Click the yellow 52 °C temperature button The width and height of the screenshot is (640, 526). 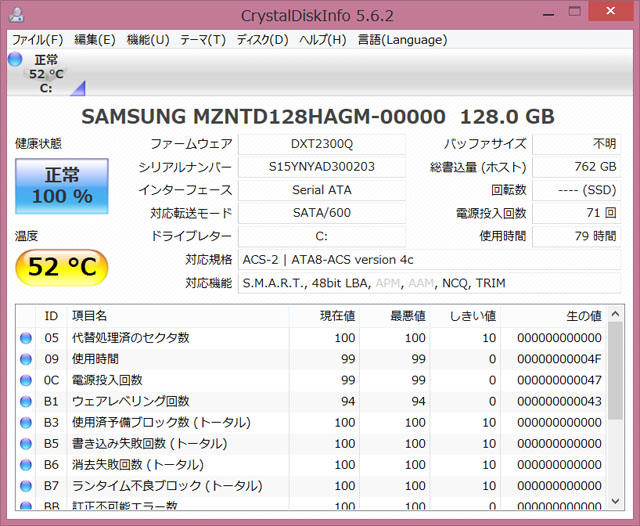click(x=62, y=267)
